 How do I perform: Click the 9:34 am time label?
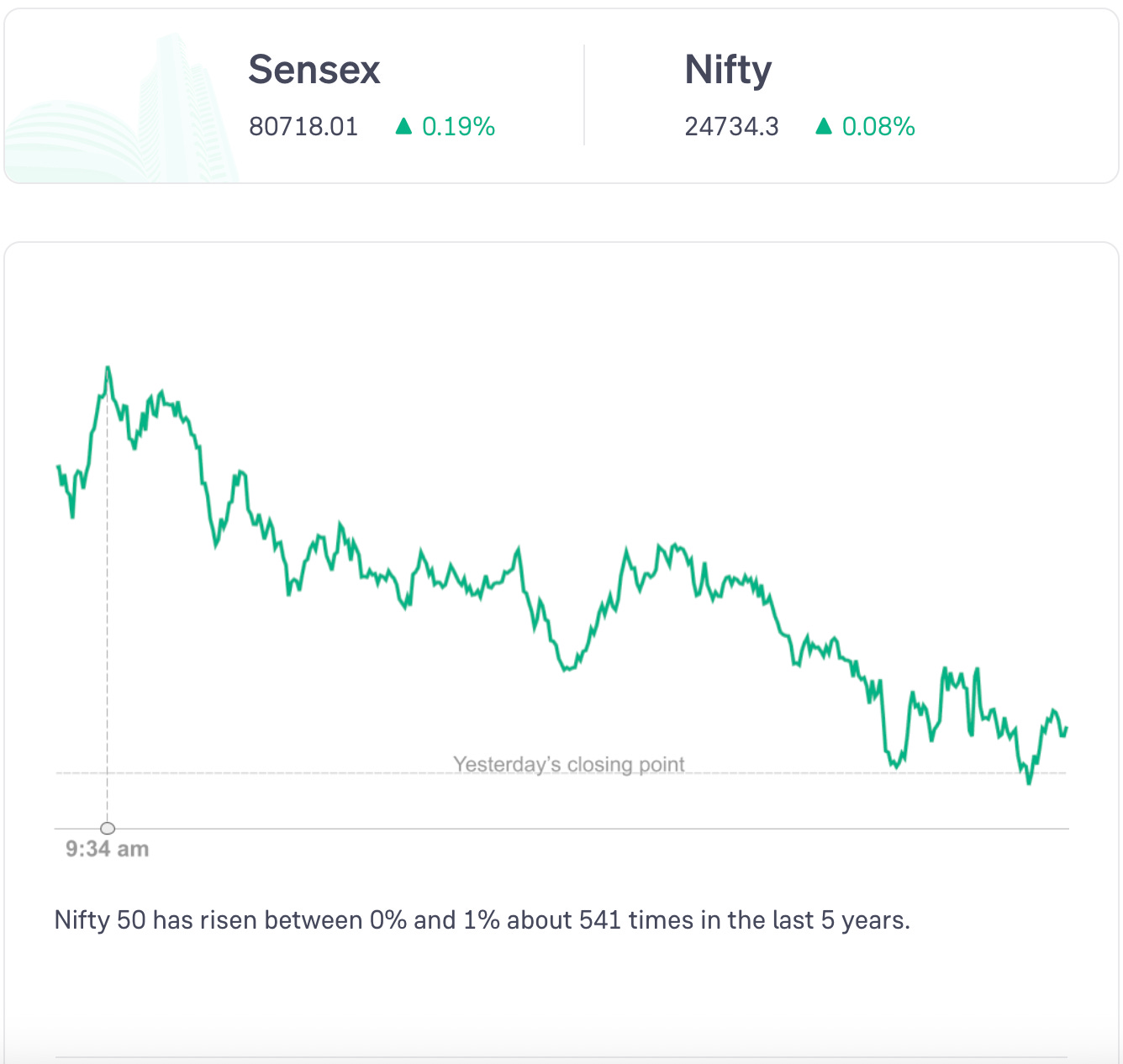click(108, 849)
